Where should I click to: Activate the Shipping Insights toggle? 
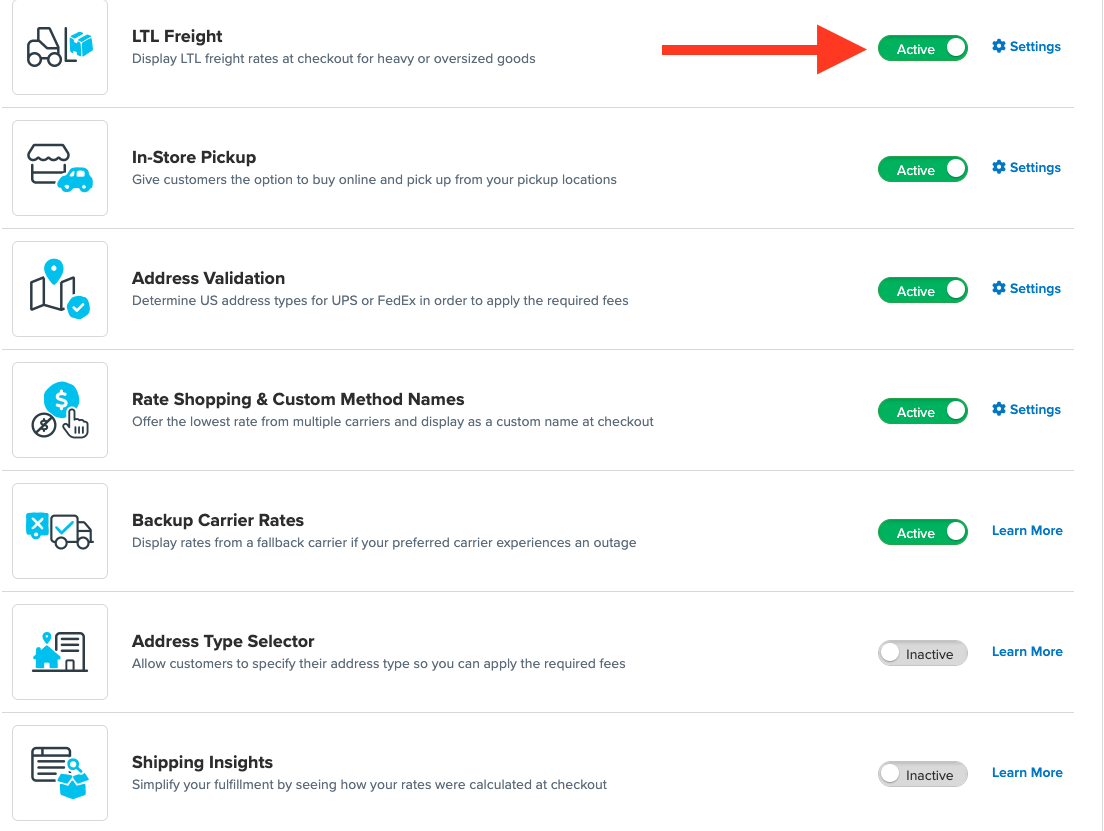(922, 775)
